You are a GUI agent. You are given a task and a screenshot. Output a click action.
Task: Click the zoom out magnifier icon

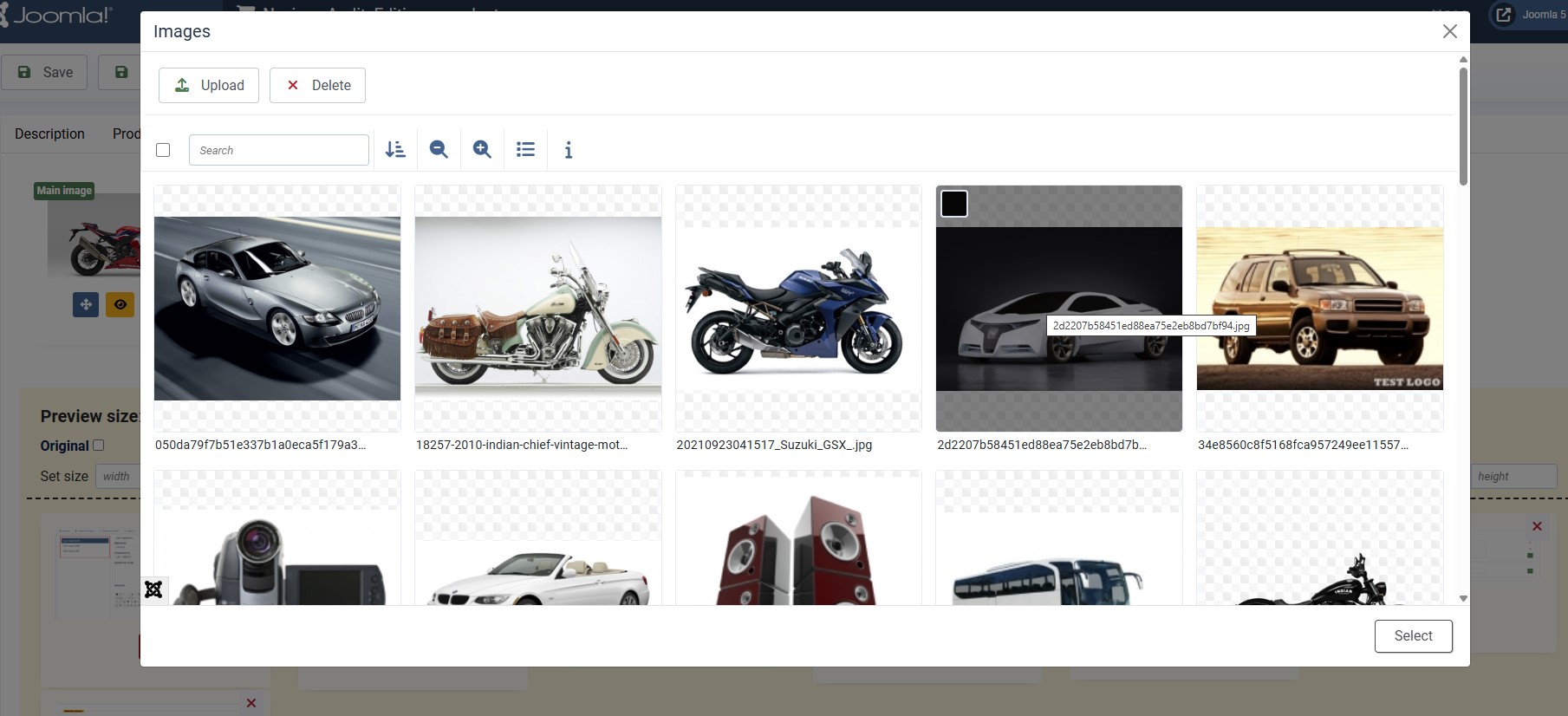click(439, 150)
